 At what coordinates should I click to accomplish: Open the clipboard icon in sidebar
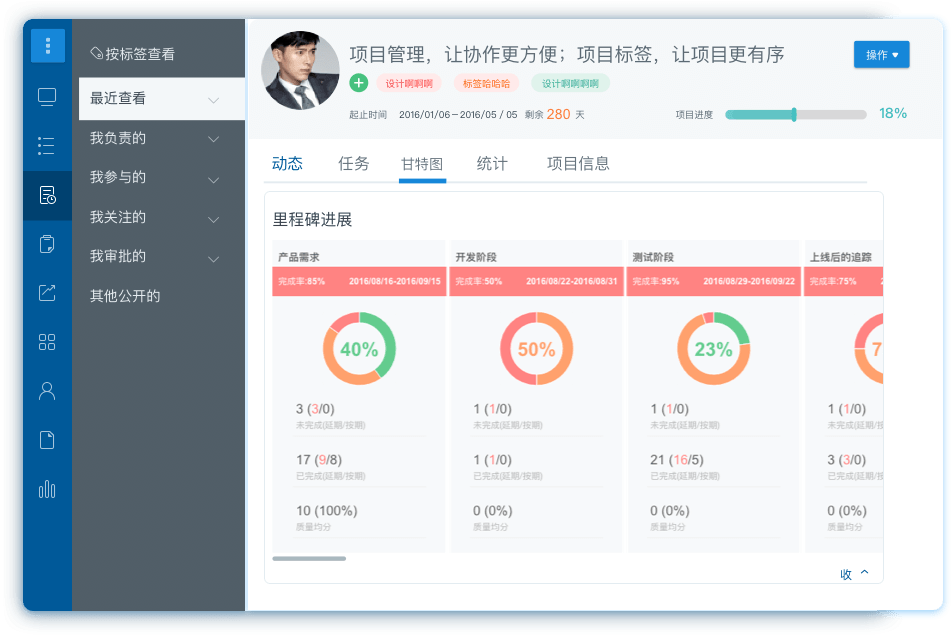click(47, 244)
